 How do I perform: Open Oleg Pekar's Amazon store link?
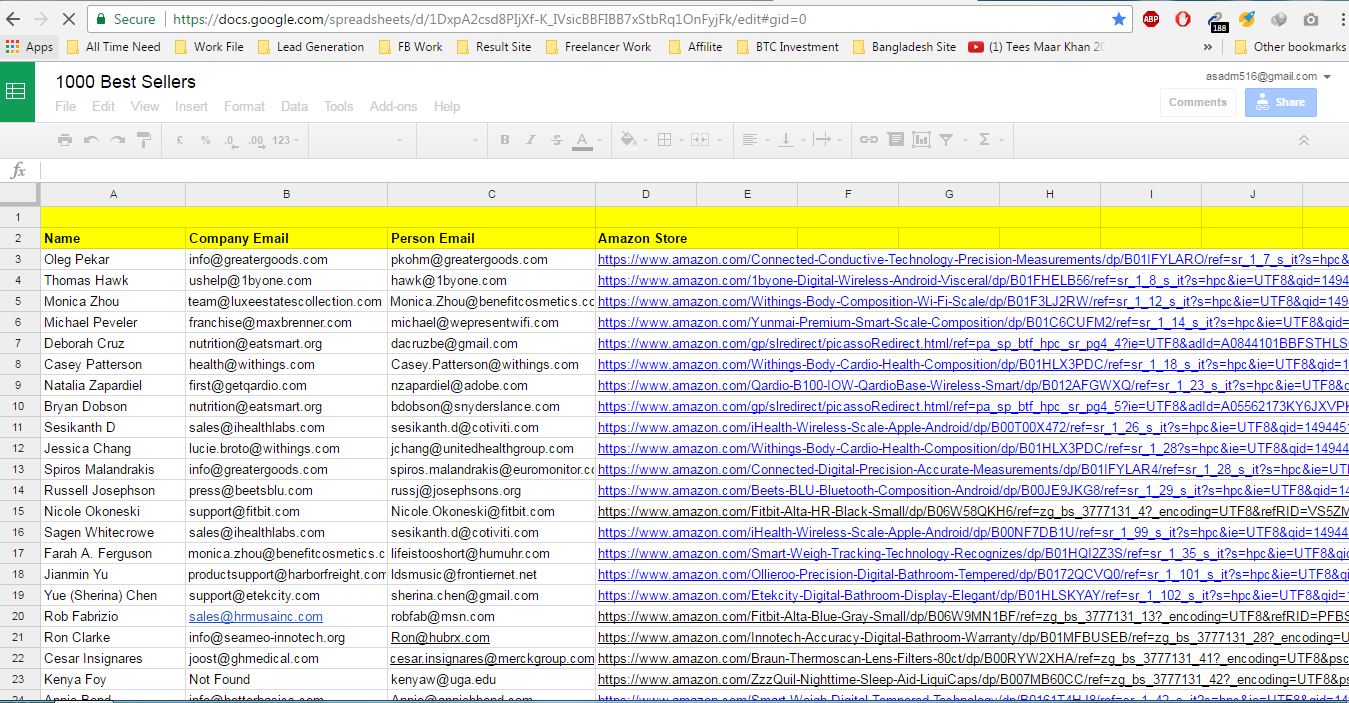click(972, 259)
